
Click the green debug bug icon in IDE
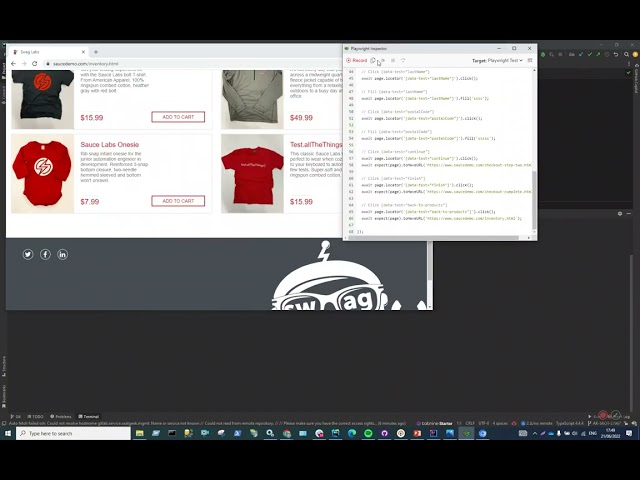(x=543, y=54)
